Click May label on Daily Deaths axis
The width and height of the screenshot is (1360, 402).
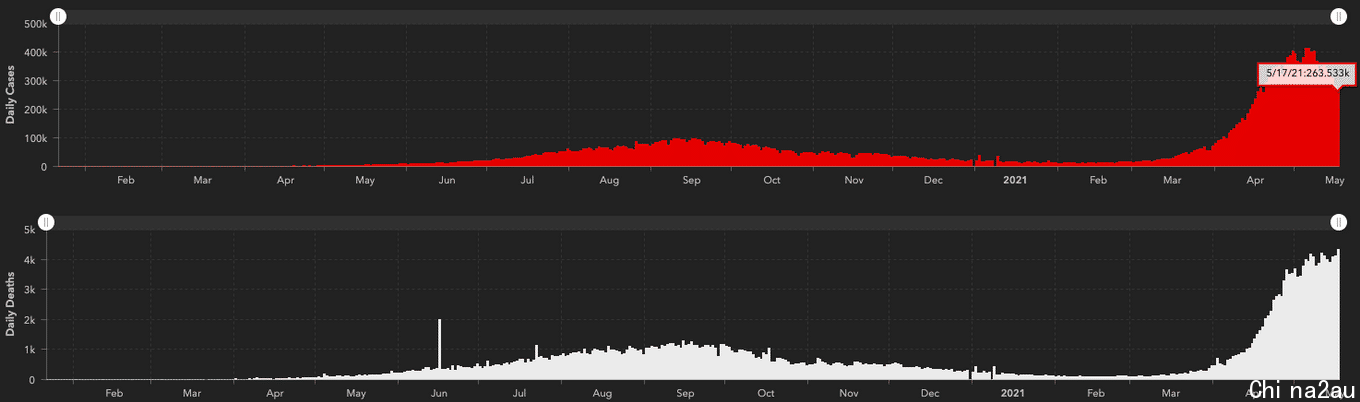(x=356, y=394)
